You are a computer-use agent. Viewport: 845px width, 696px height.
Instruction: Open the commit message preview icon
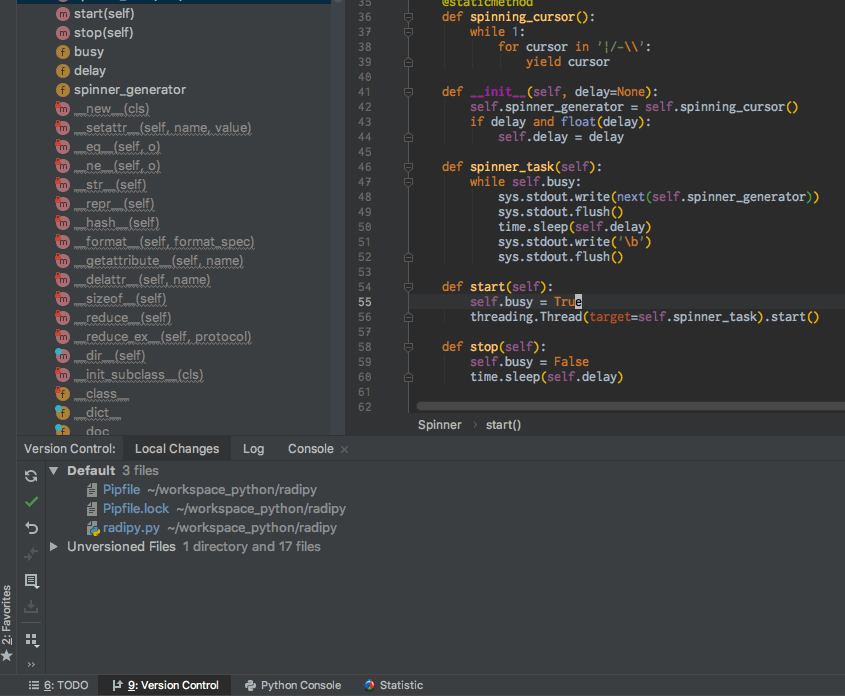click(30, 581)
